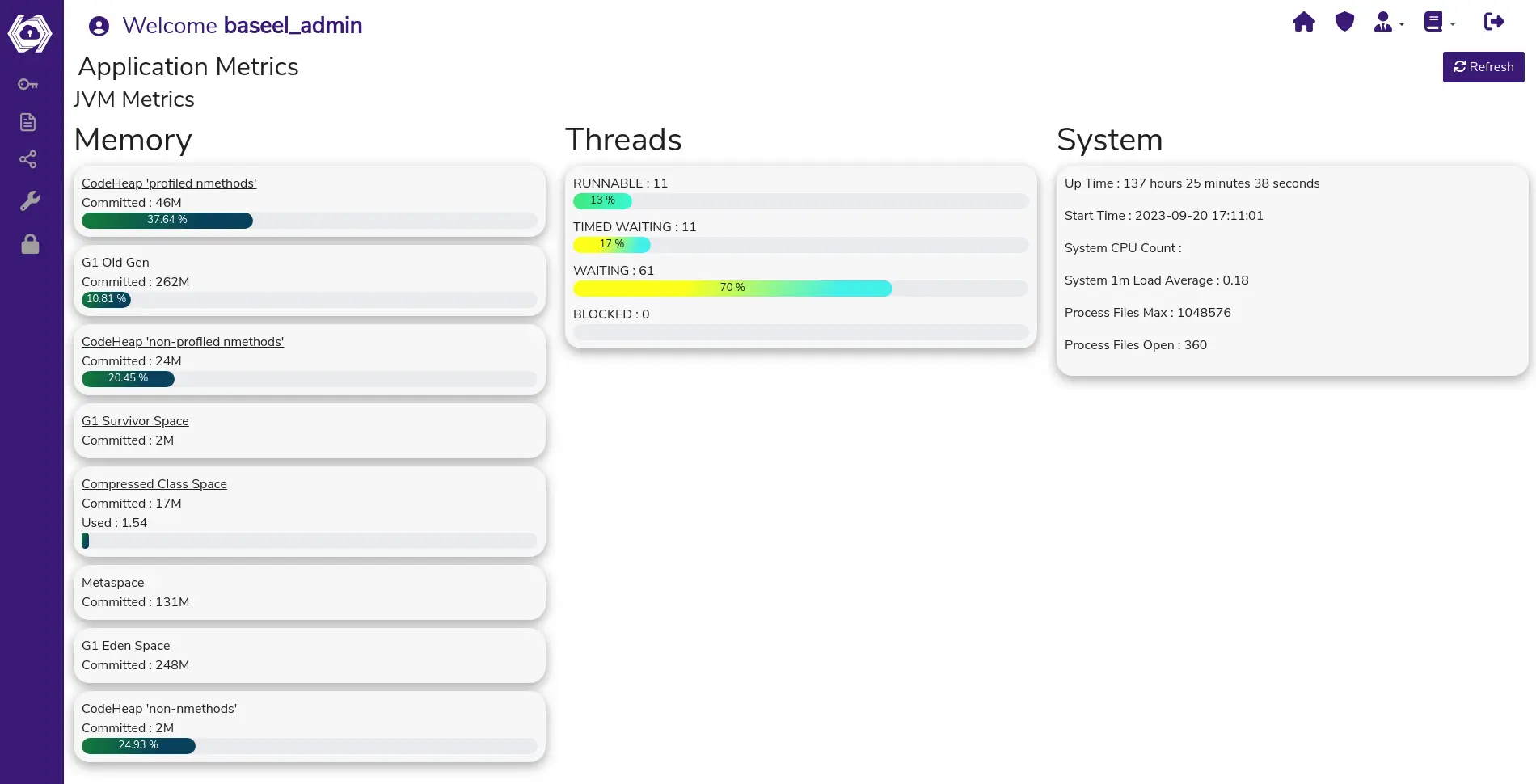Click the shield icon in header
Screen dimensions: 1536x784
point(1344,22)
